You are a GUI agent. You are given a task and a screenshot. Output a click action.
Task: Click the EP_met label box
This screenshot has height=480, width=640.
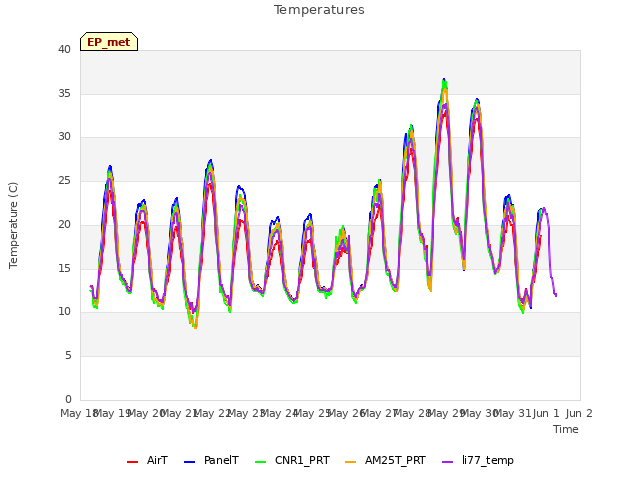[109, 42]
